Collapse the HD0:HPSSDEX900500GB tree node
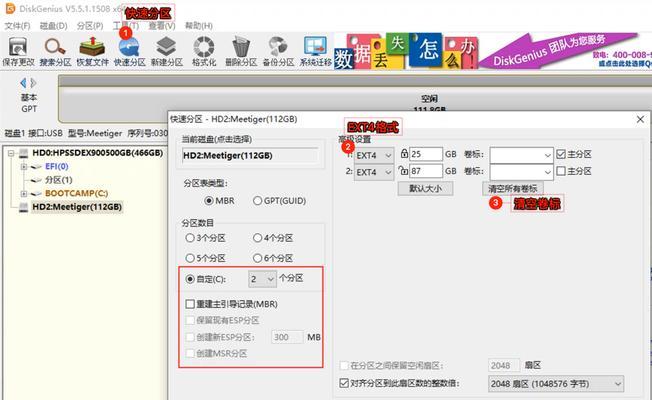Screen dimensions: 652x400 point(11,153)
